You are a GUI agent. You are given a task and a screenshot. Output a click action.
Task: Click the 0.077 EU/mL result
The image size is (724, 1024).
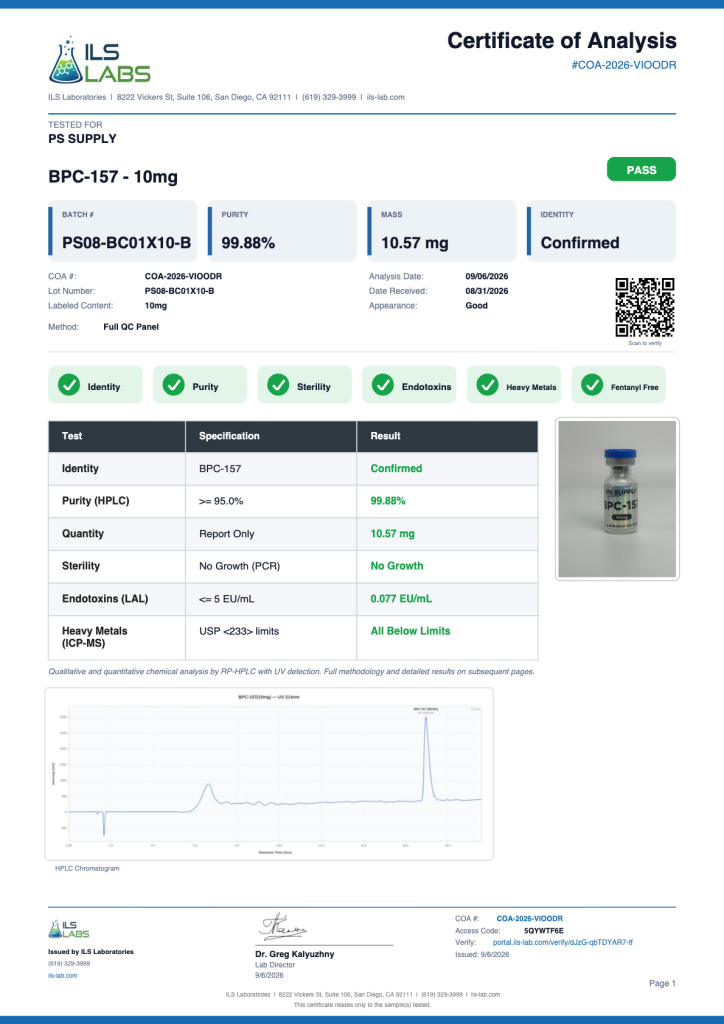click(x=401, y=599)
